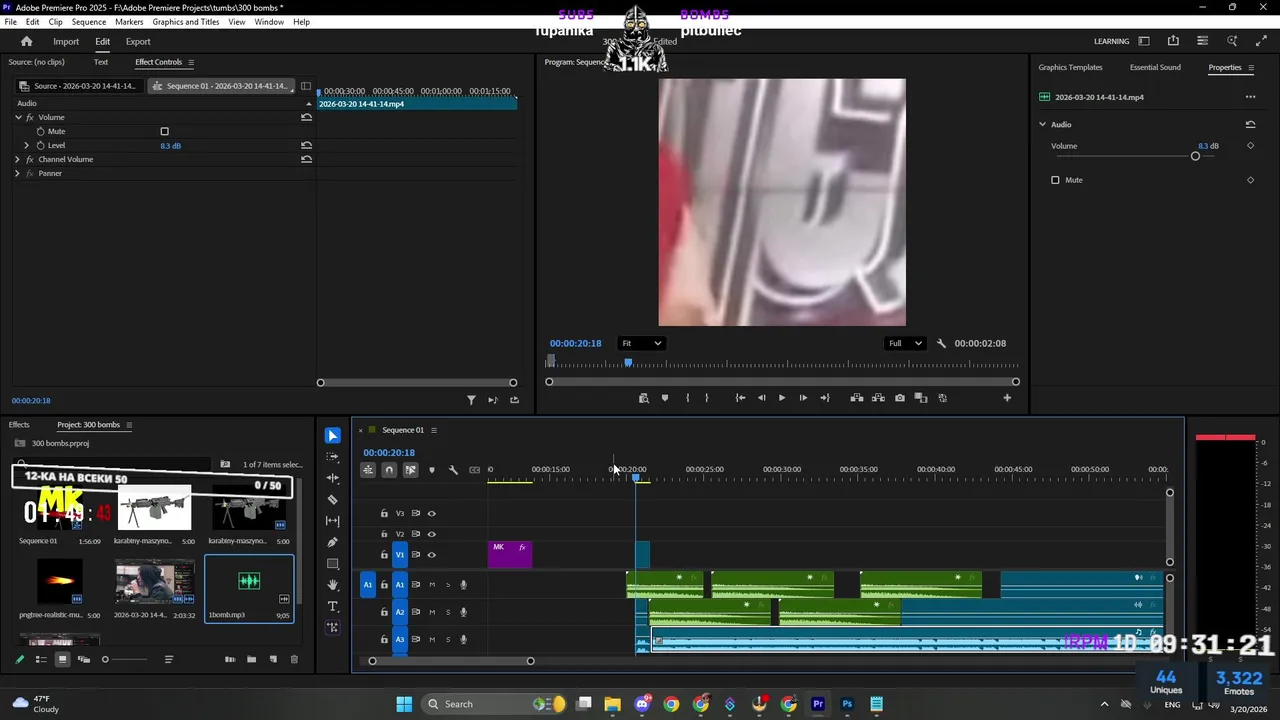This screenshot has height=720, width=1280.
Task: Add marker in the timeline panel
Action: (432, 470)
